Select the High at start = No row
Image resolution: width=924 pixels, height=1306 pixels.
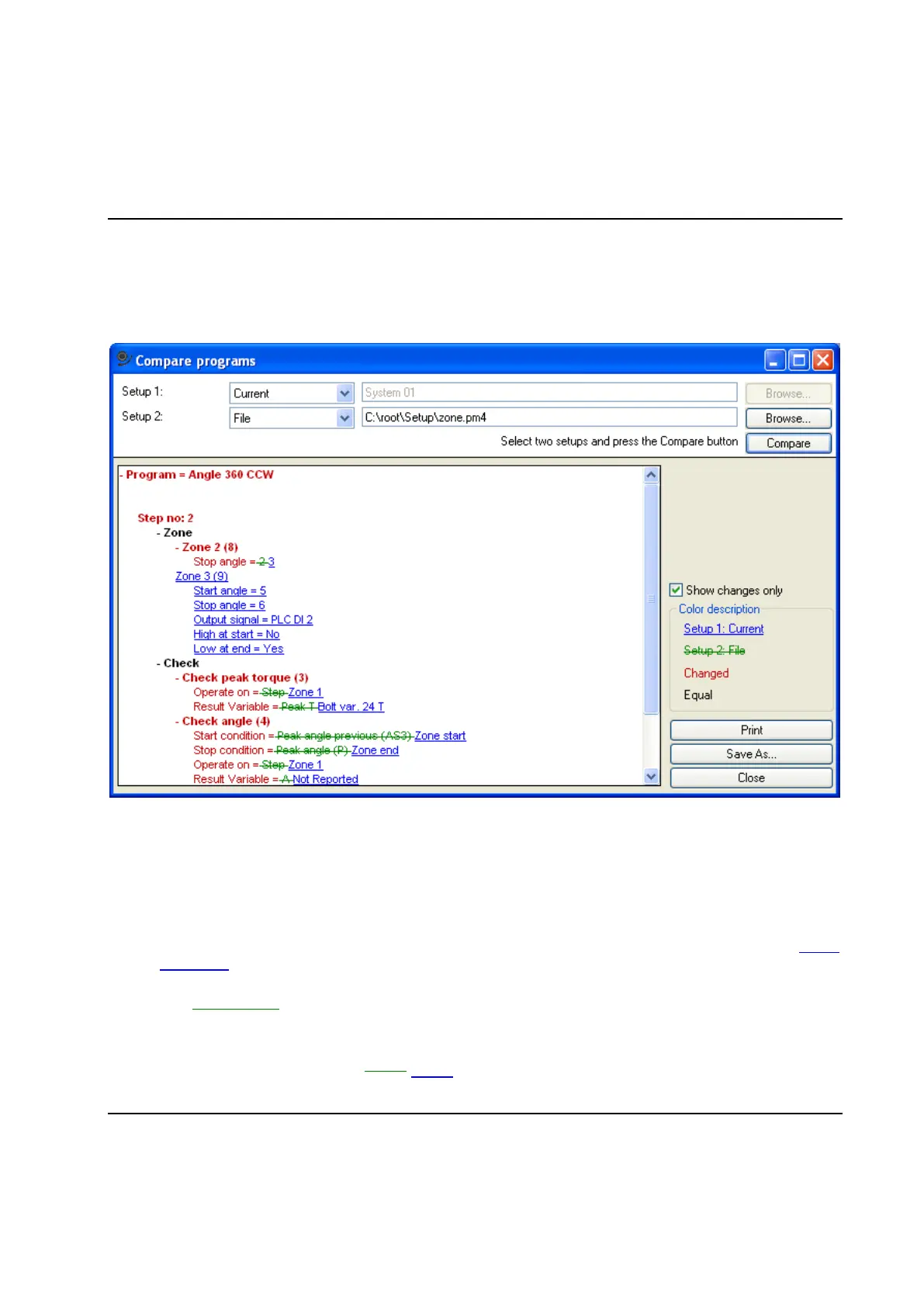click(x=237, y=634)
